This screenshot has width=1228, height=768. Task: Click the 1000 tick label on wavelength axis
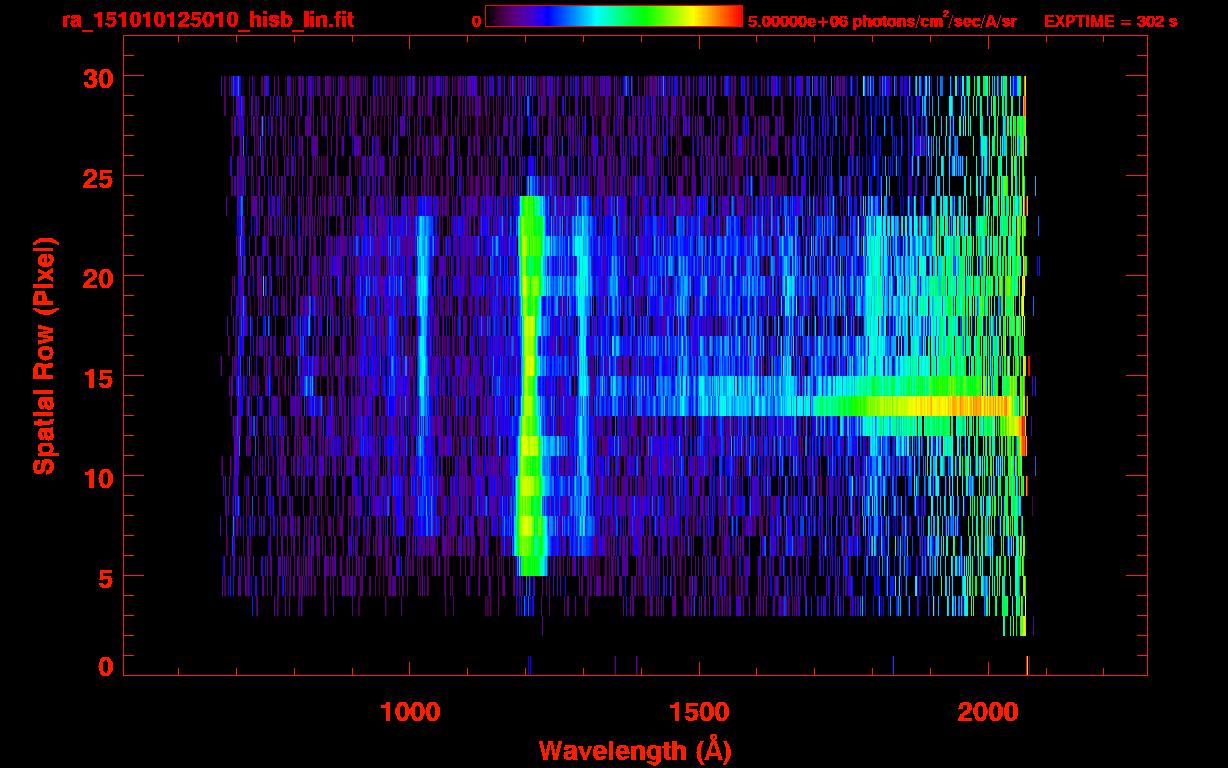(x=410, y=712)
